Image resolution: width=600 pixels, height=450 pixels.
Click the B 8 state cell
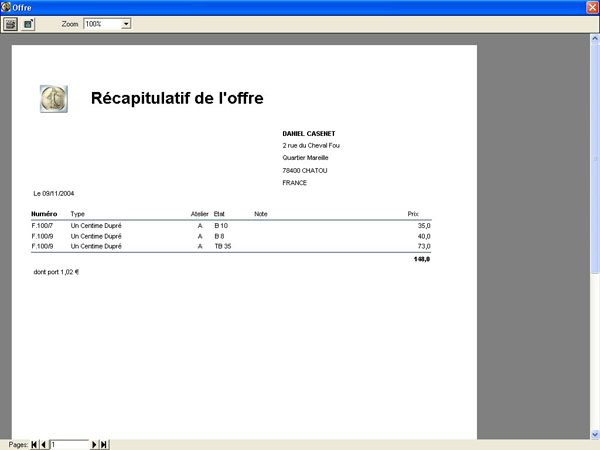pyautogui.click(x=219, y=236)
